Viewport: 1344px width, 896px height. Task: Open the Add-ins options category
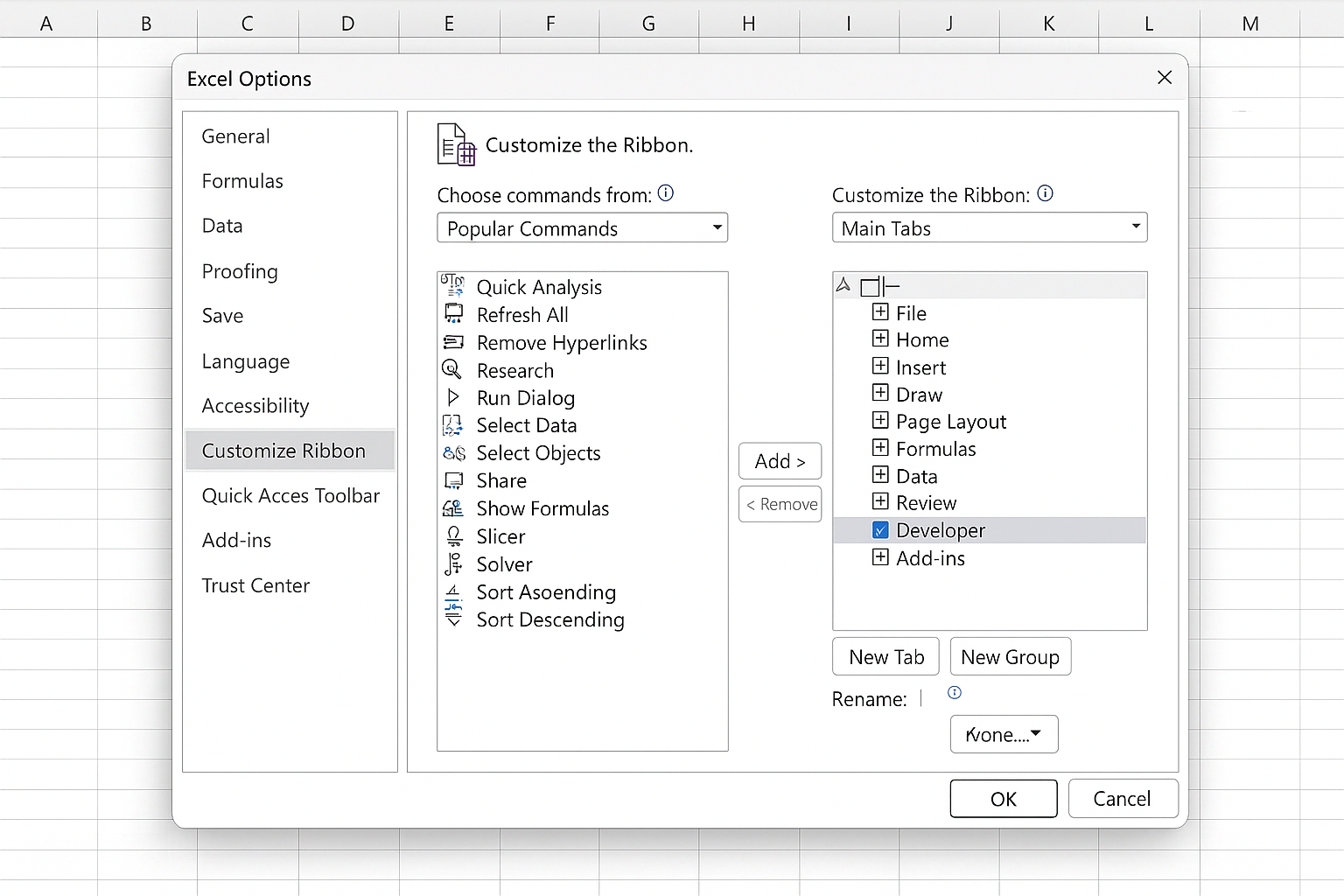pyautogui.click(x=290, y=541)
